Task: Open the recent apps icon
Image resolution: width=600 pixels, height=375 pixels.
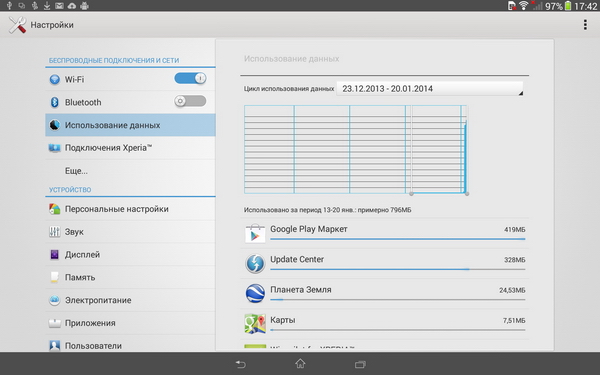Action: [x=360, y=364]
